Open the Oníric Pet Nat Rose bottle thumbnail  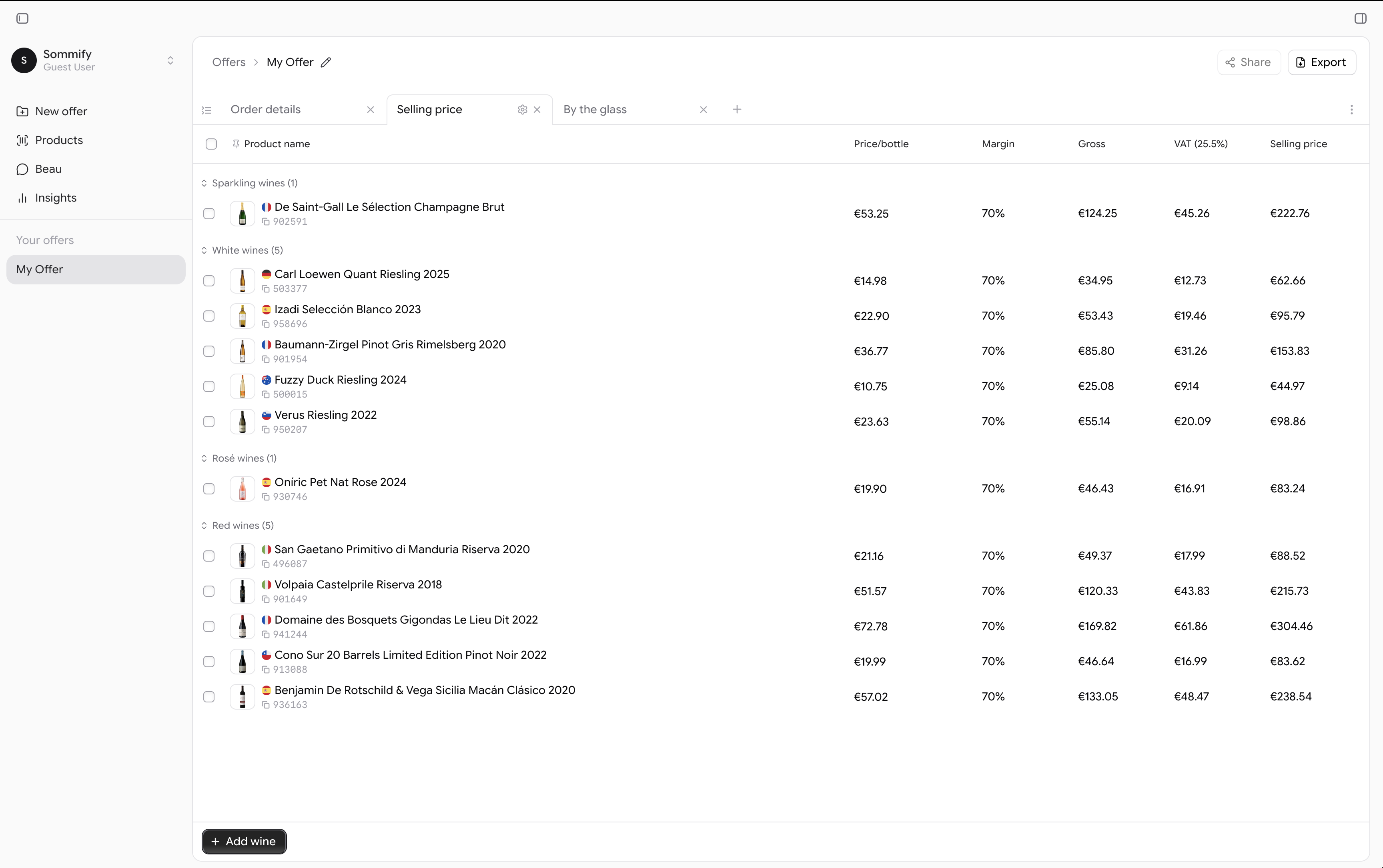(243, 489)
